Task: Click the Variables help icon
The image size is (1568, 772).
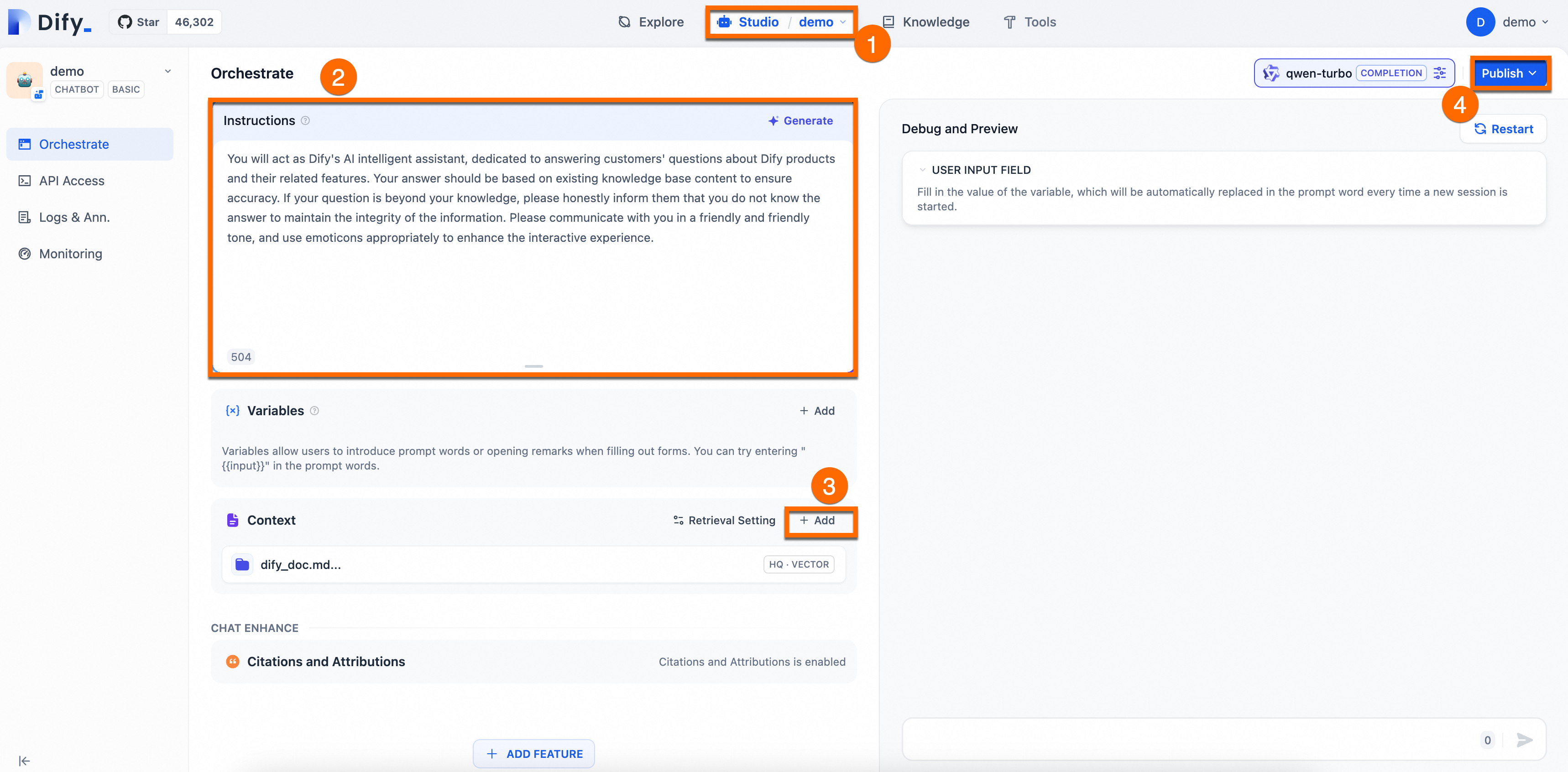Action: point(314,411)
